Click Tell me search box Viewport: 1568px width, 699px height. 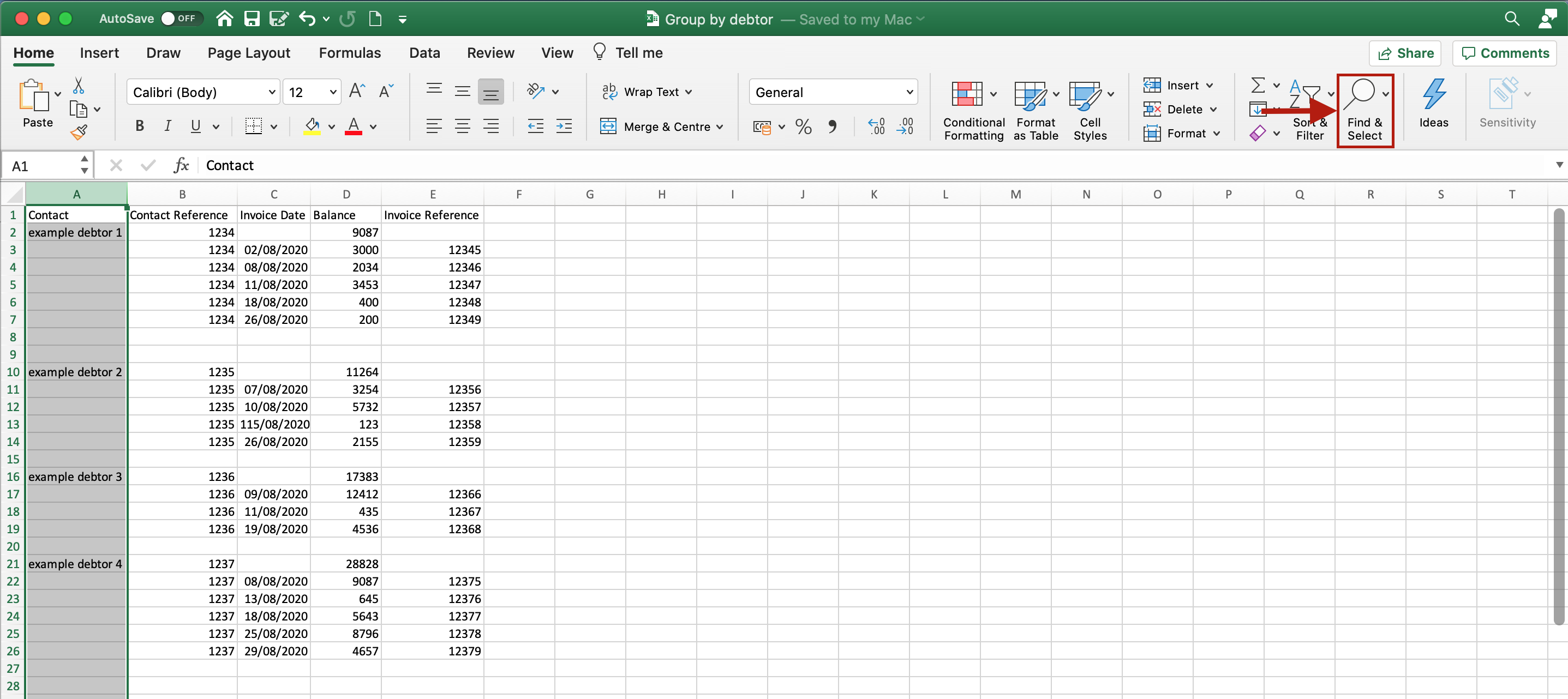(x=628, y=53)
